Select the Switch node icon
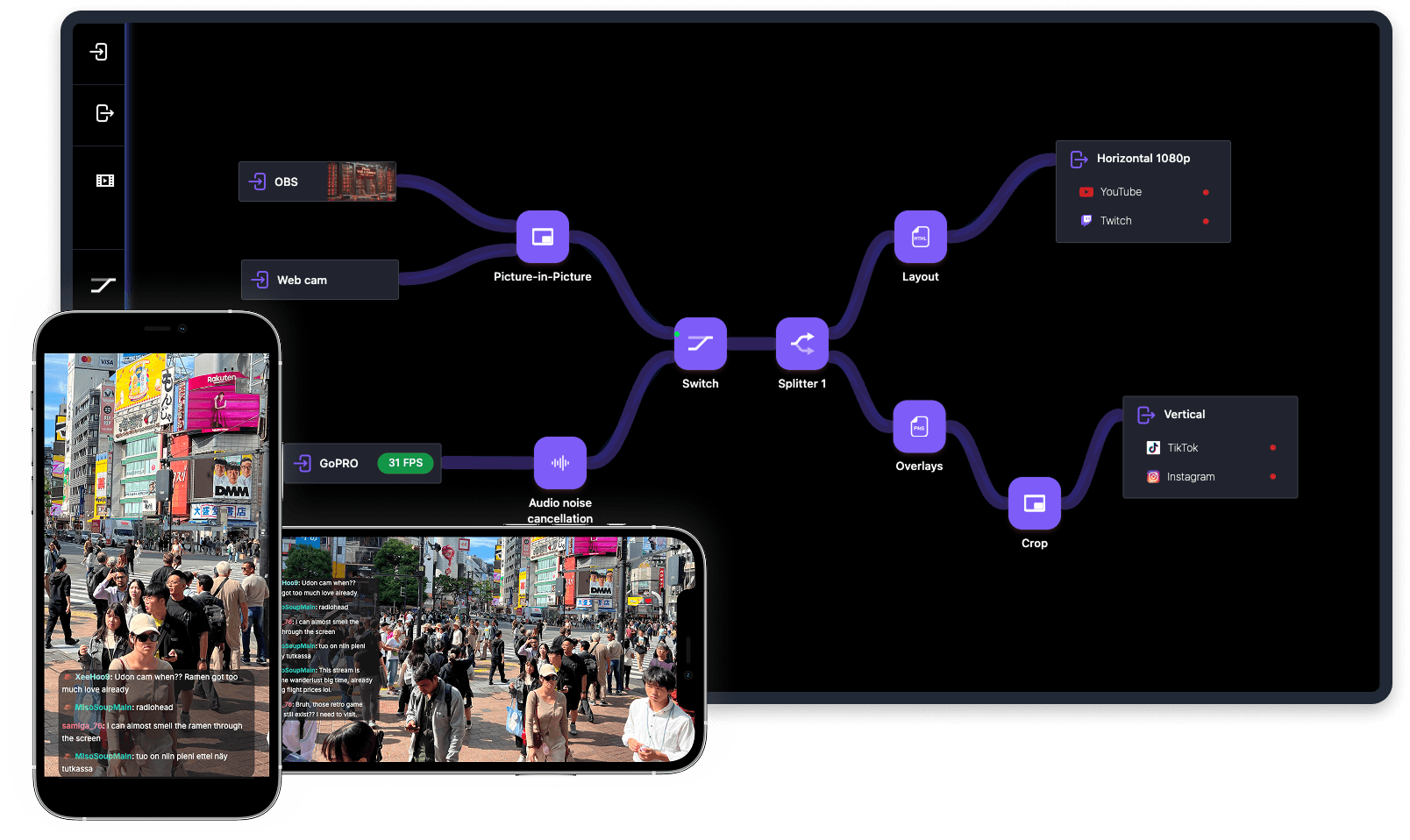 [x=700, y=343]
